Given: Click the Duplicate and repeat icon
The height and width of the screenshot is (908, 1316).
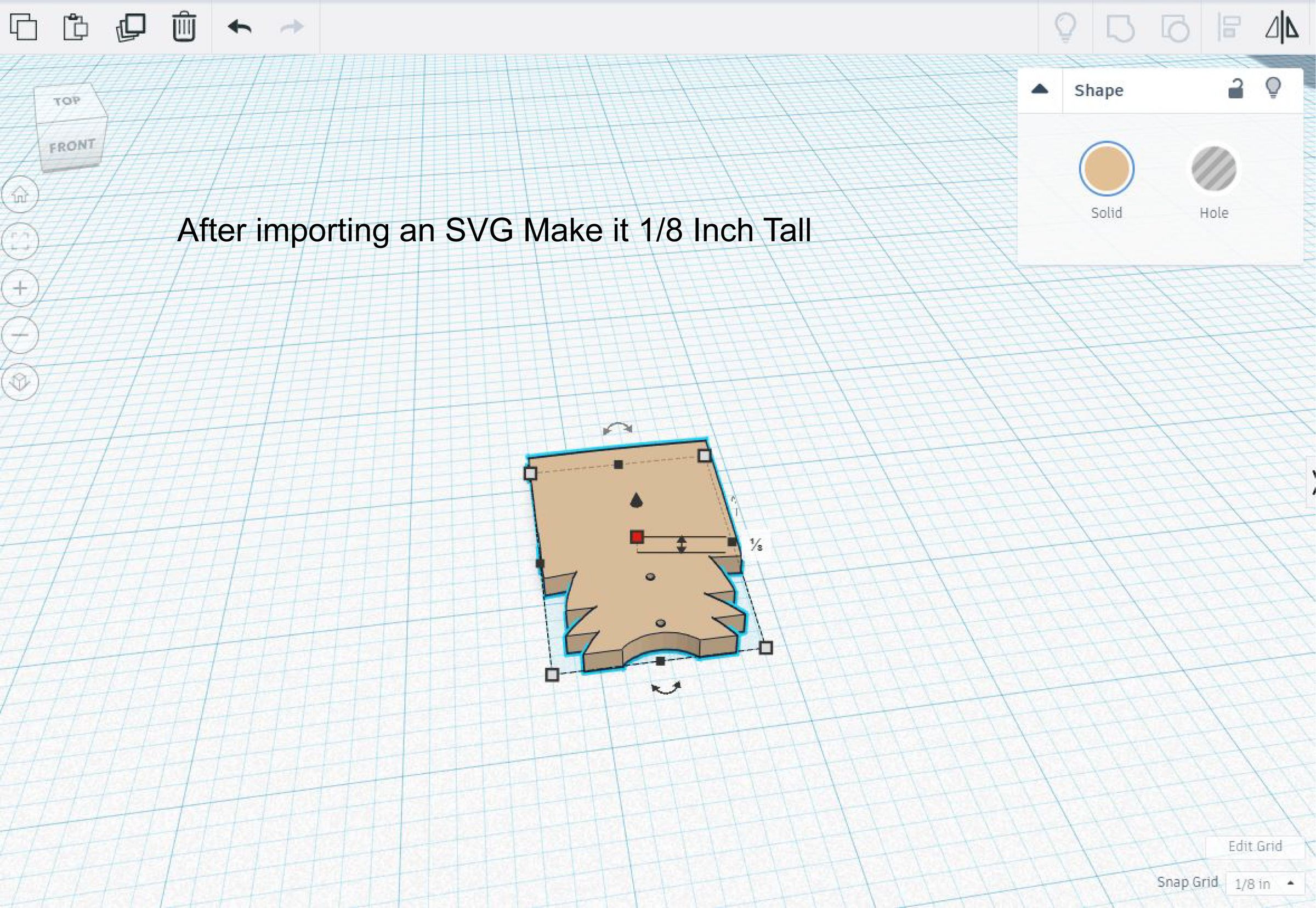Looking at the screenshot, I should pos(131,27).
